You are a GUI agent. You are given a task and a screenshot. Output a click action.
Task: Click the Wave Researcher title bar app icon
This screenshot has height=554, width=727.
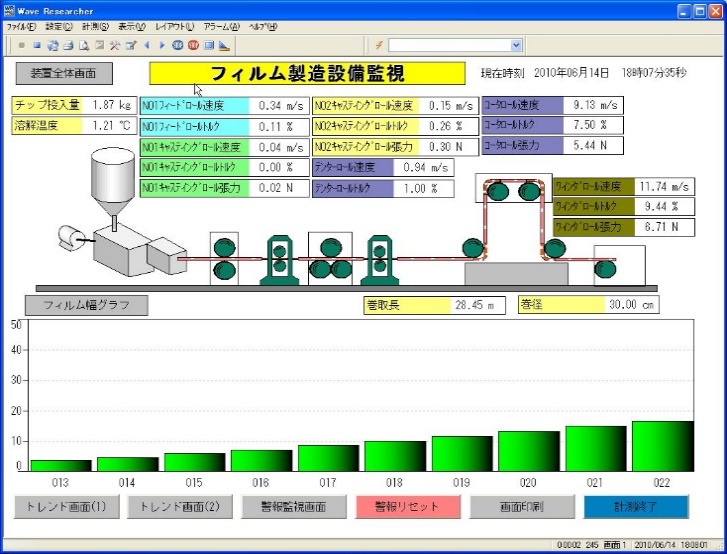(x=9, y=11)
